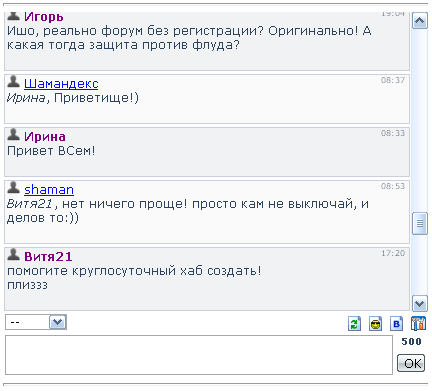Open the '--' dropdown selector

point(36,322)
